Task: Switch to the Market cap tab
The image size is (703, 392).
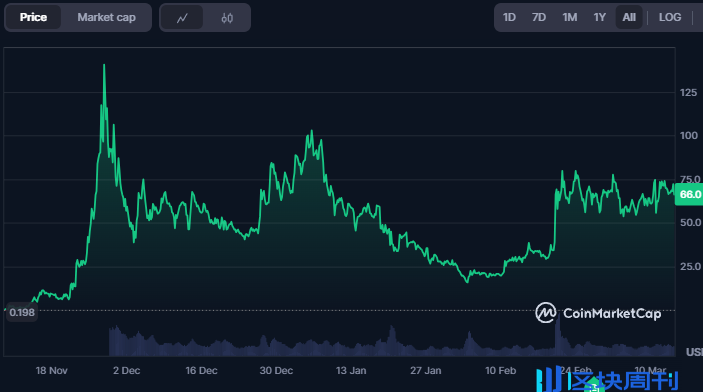Action: (x=106, y=17)
